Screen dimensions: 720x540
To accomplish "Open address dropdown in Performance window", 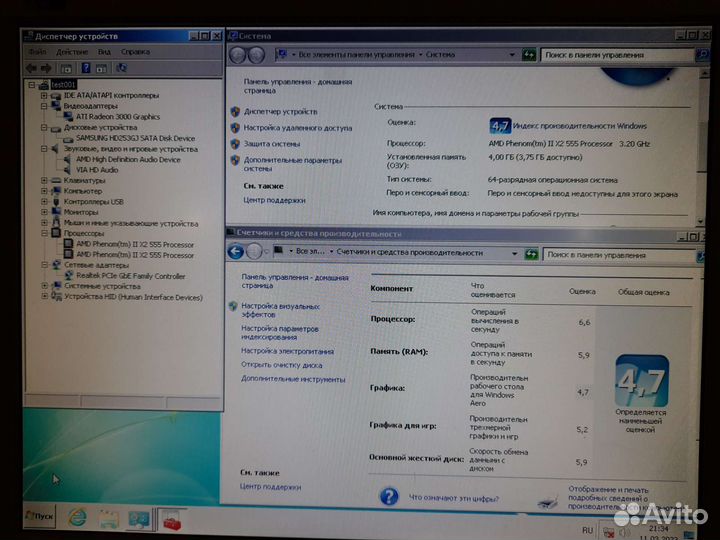I will pos(514,253).
